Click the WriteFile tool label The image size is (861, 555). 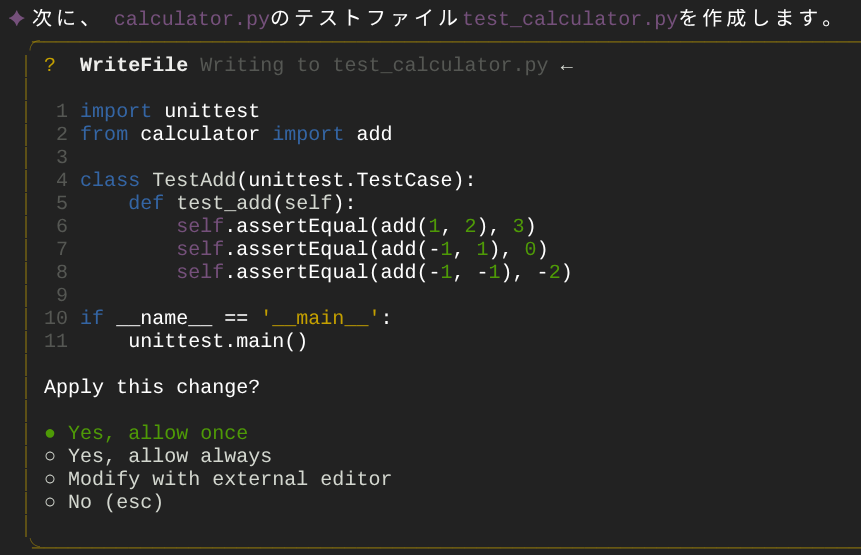(x=133, y=65)
